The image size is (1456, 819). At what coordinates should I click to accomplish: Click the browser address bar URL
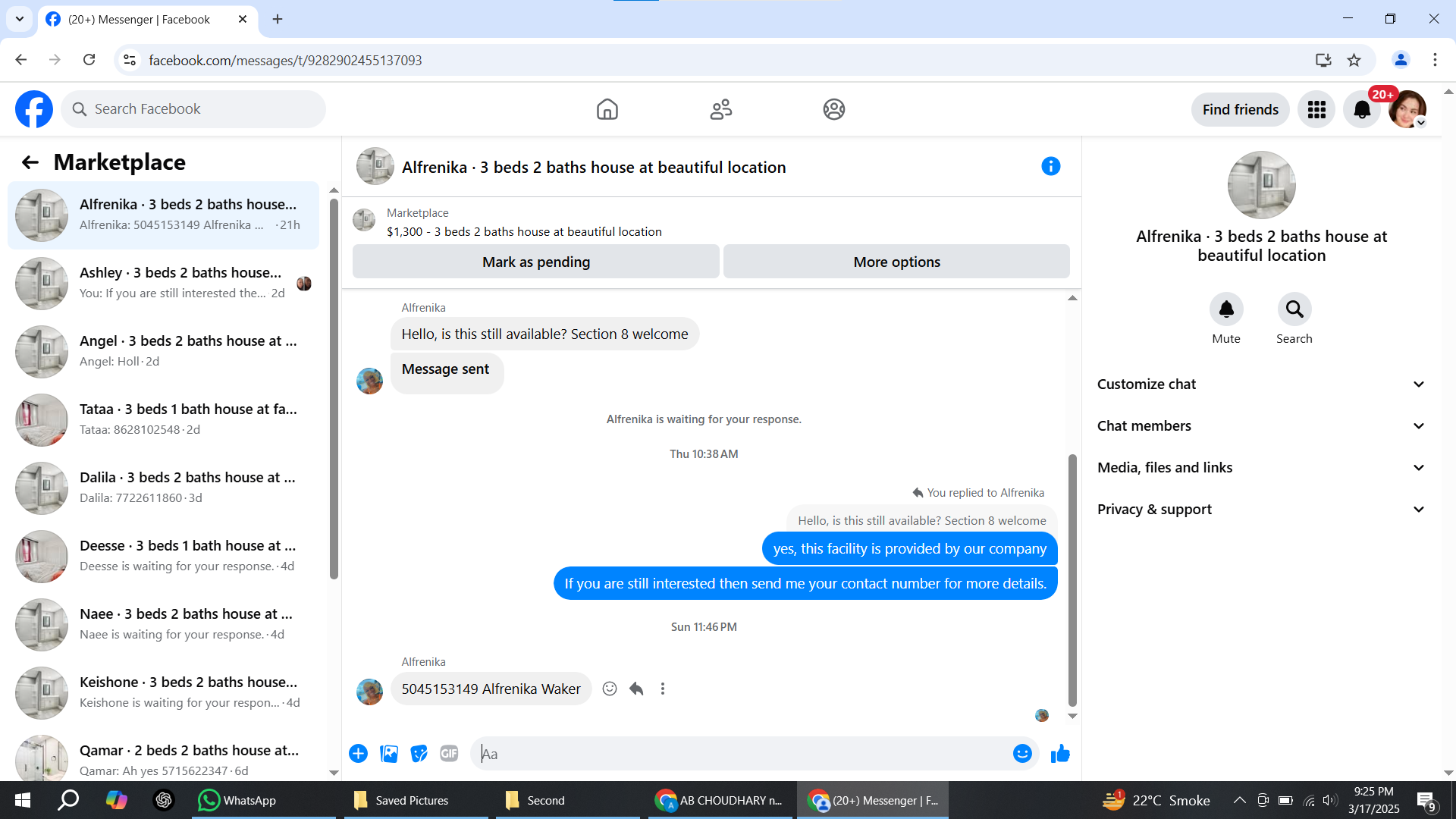pyautogui.click(x=285, y=61)
